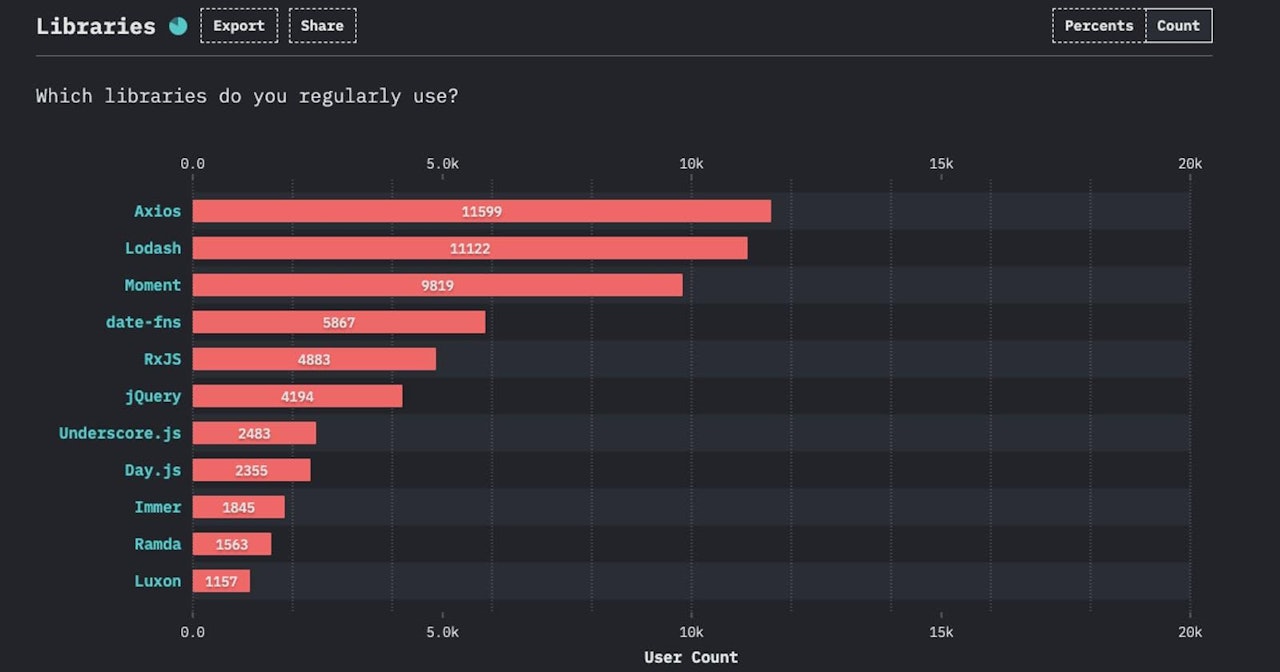The height and width of the screenshot is (672, 1280).
Task: Select the Luxon bar showing 1157
Action: click(221, 581)
